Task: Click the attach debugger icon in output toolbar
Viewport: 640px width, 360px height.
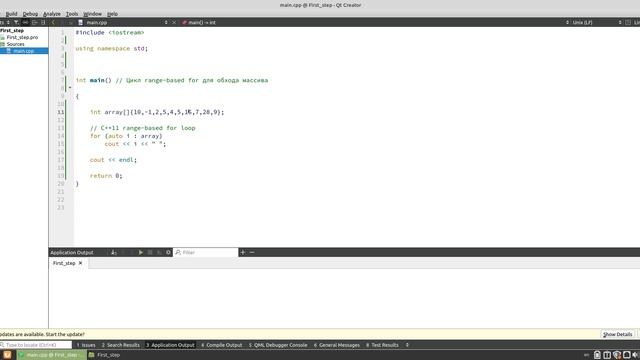Action: (159, 253)
